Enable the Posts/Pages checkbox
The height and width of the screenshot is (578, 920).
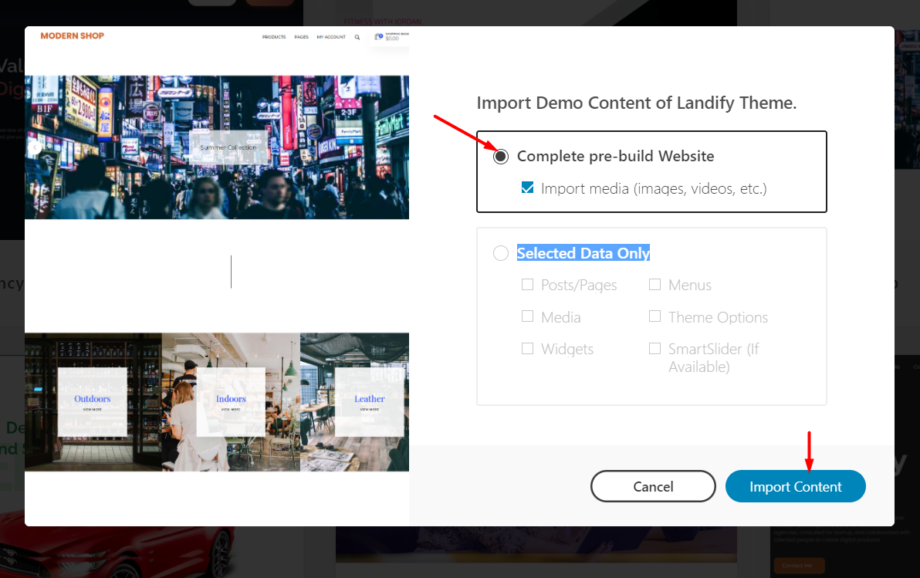tap(528, 285)
